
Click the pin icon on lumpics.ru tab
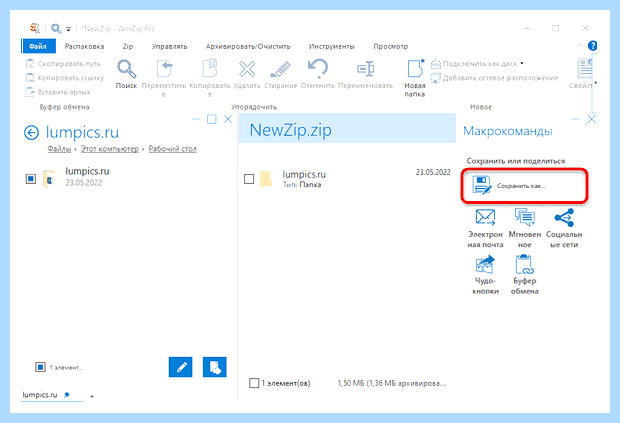point(67,395)
